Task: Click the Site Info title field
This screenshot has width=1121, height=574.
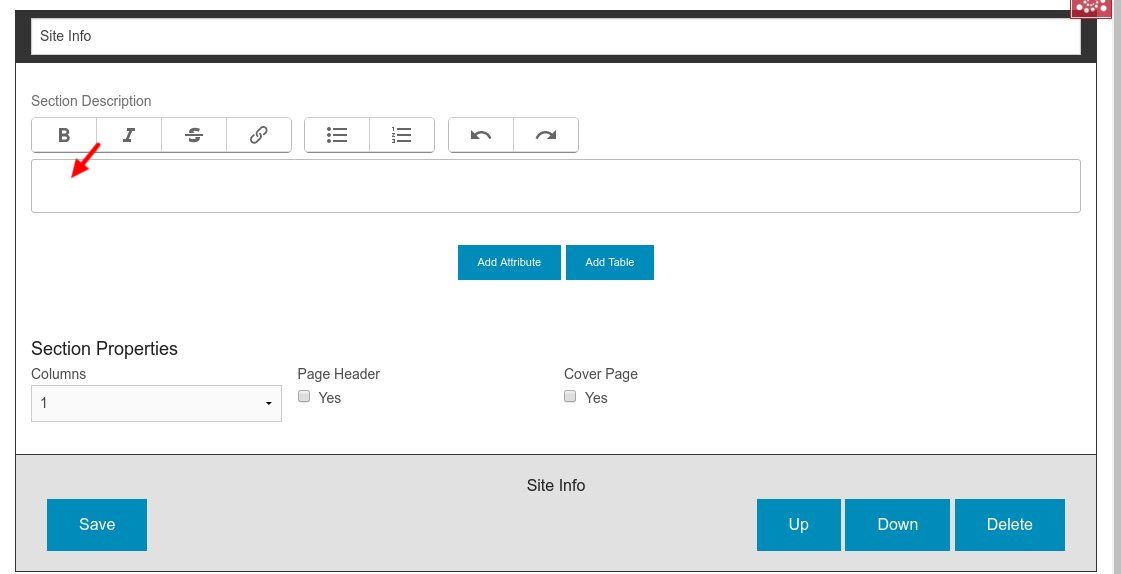Action: (x=555, y=36)
